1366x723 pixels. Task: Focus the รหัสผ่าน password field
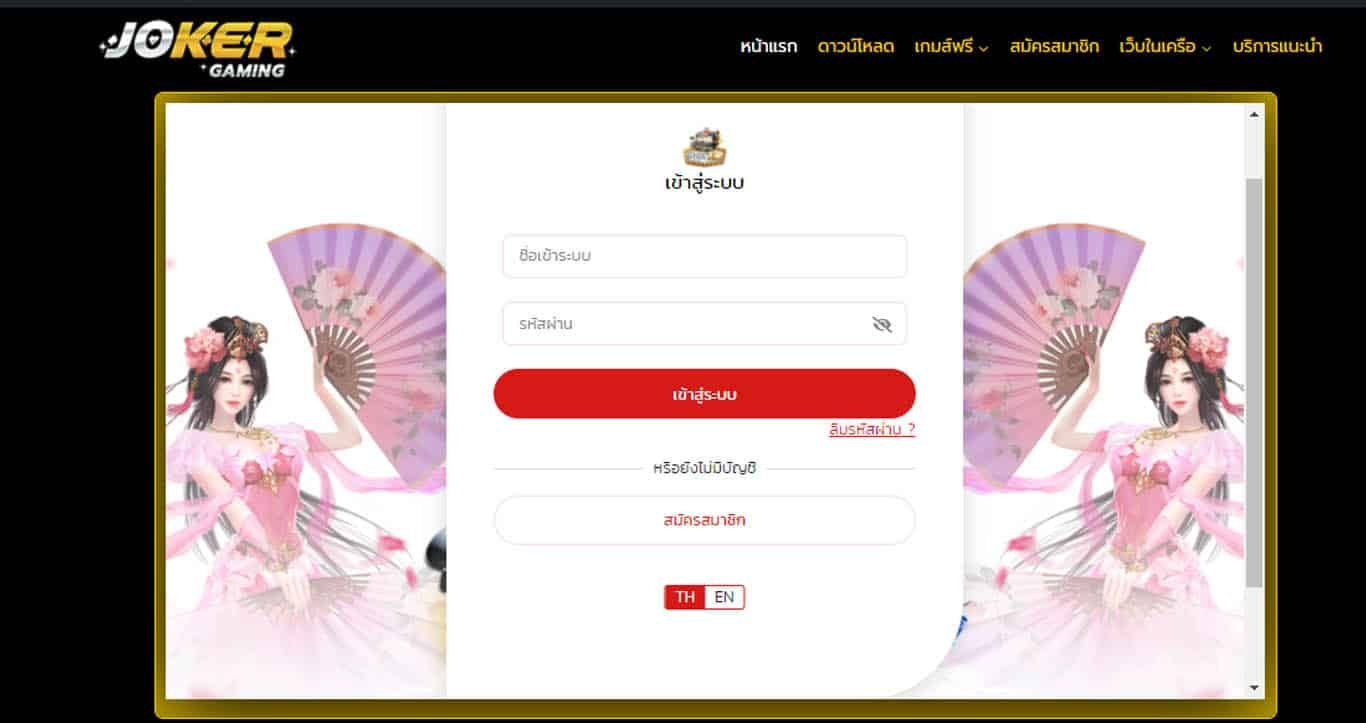tap(704, 324)
